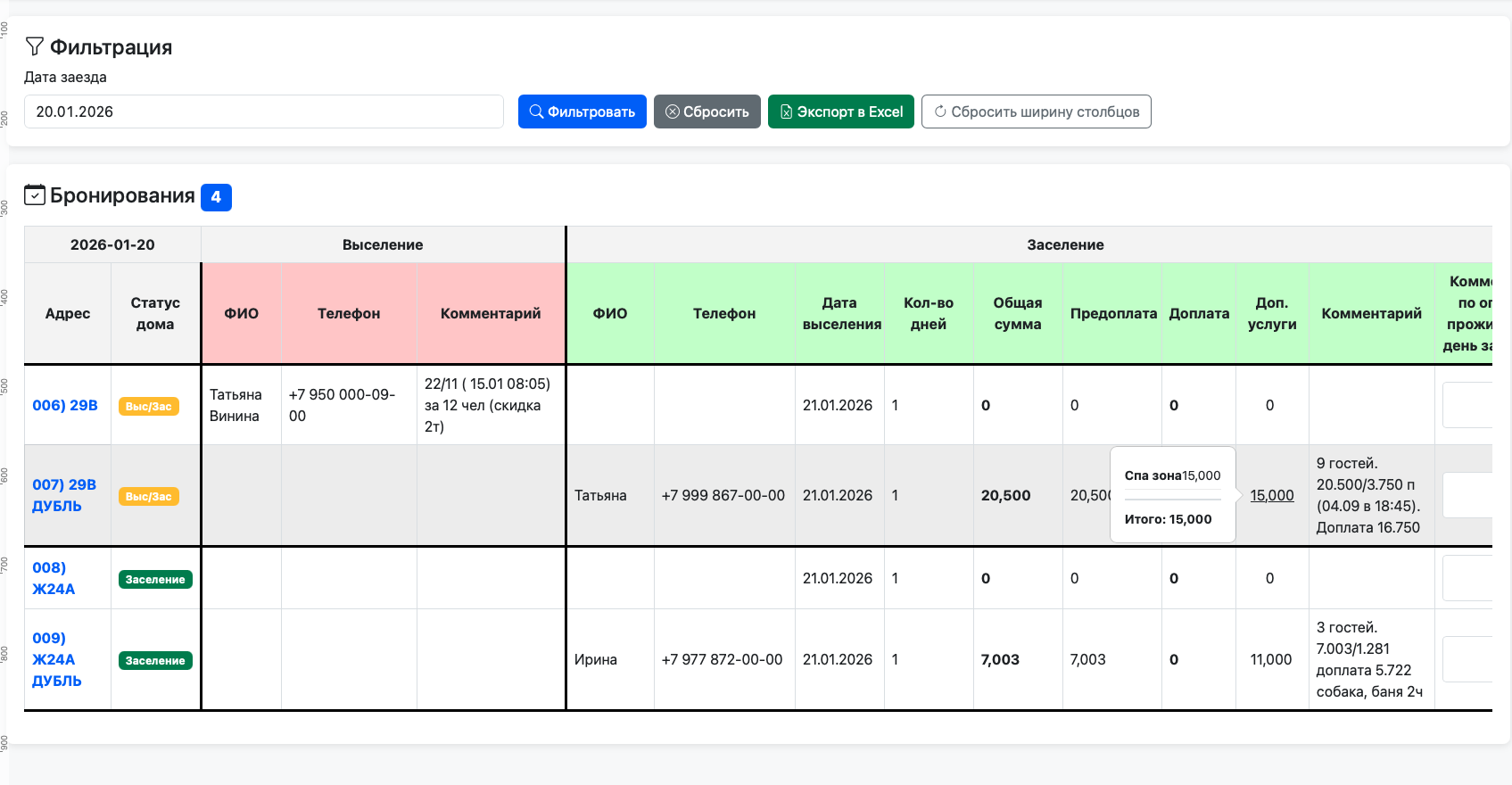Click the refresh icon in Сбросить ширину столбцов
1512x785 pixels.
pos(940,112)
